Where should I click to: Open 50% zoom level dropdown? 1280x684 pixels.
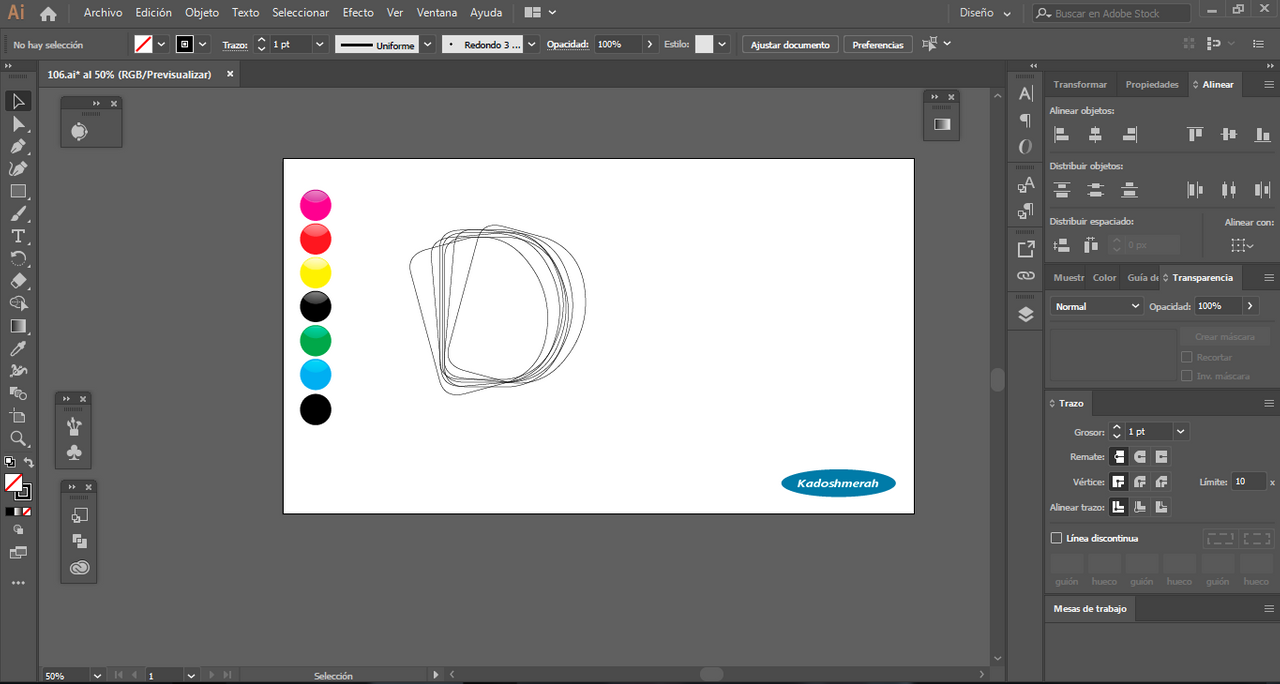click(x=97, y=676)
